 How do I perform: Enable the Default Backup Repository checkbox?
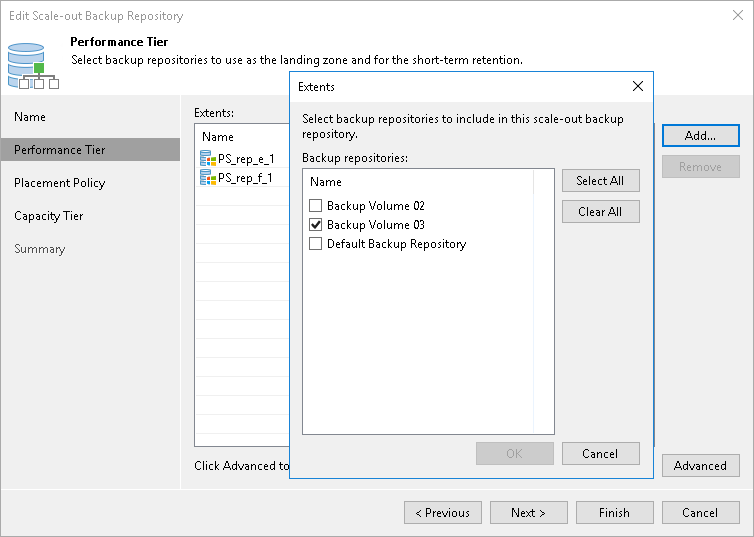point(316,244)
